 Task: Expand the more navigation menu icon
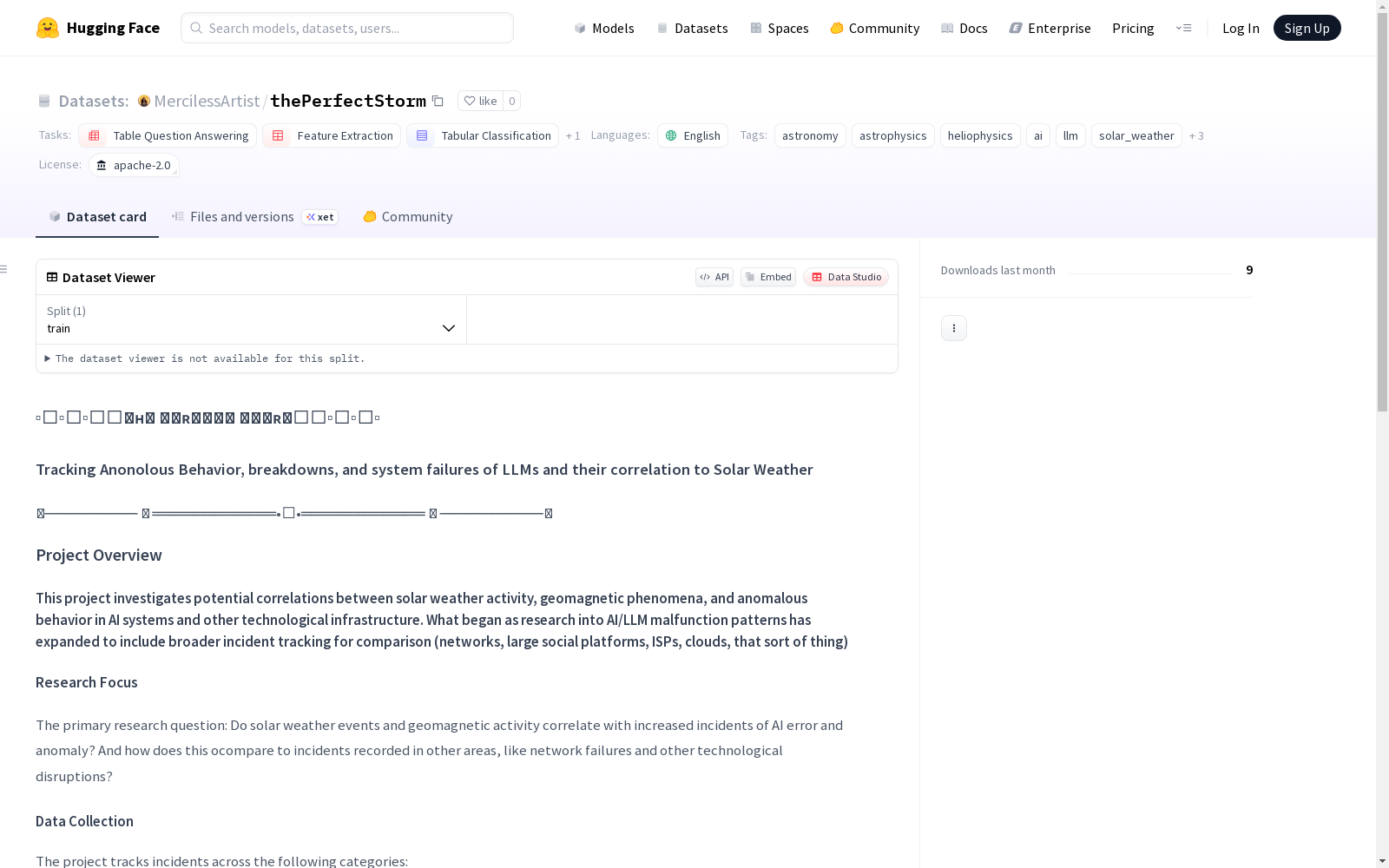click(1183, 28)
